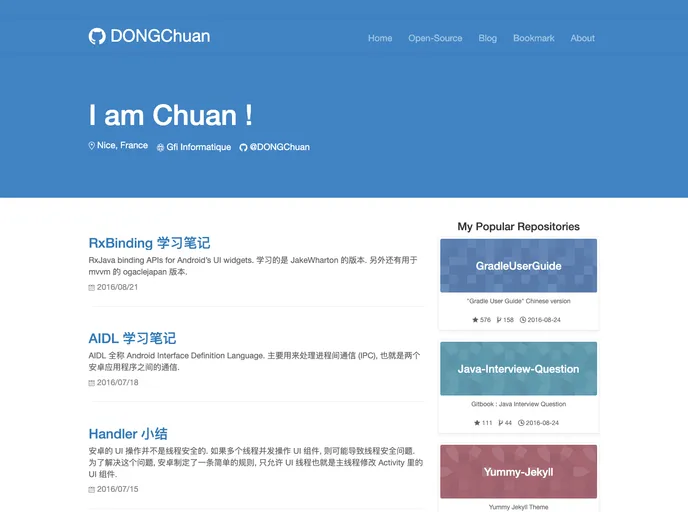Open the AIDL 学习笔记 article
Image resolution: width=688 pixels, height=512 pixels.
pos(132,338)
